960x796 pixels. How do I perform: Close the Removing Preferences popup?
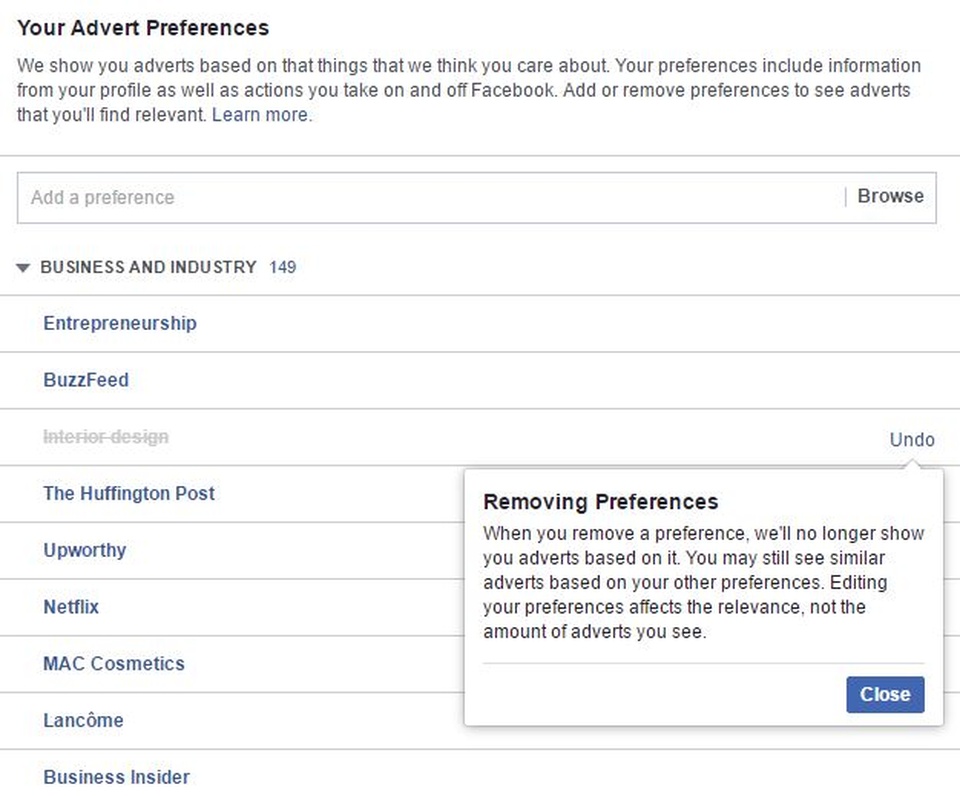coord(885,694)
